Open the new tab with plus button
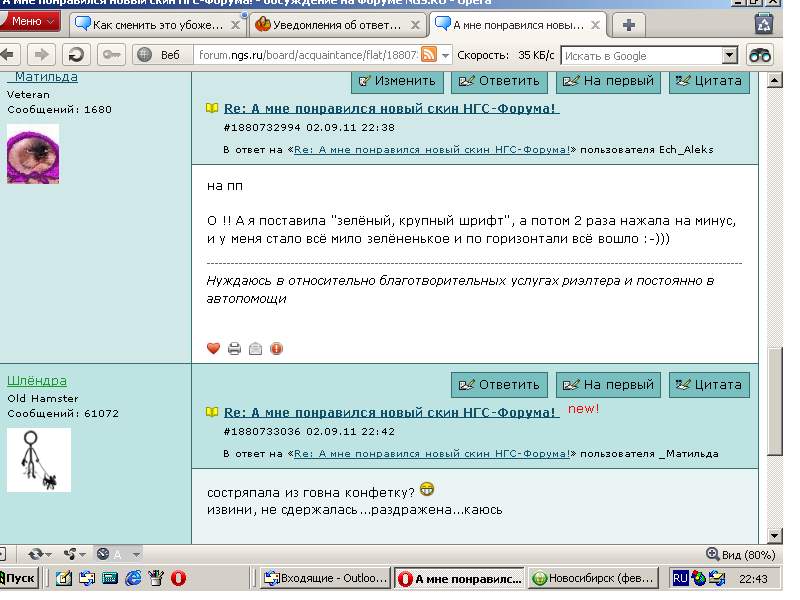This screenshot has height=600, width=800. click(x=628, y=24)
